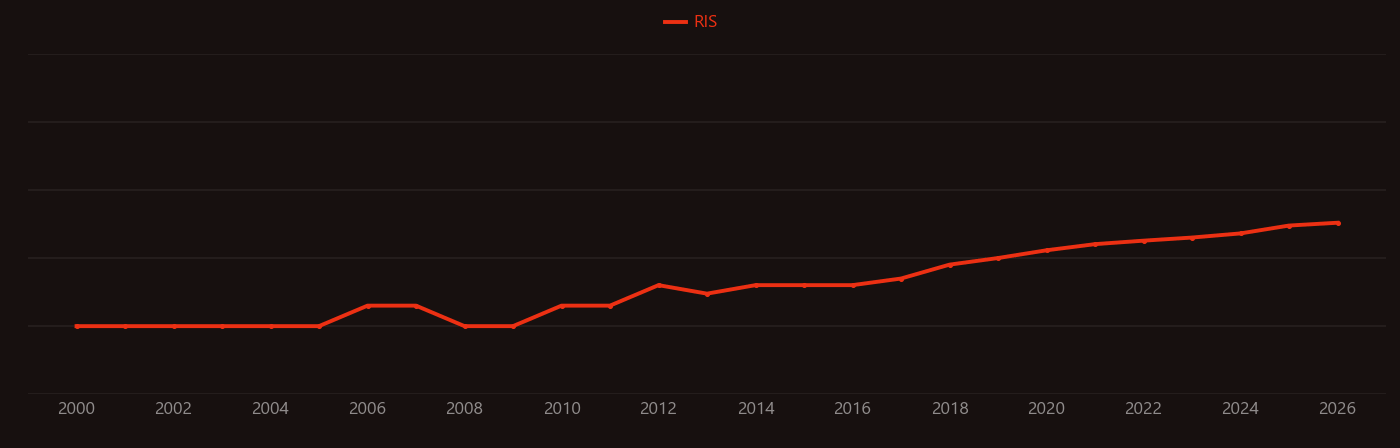Select the 2000 data point on line
Viewport: 1400px width, 448px height.
(77, 326)
